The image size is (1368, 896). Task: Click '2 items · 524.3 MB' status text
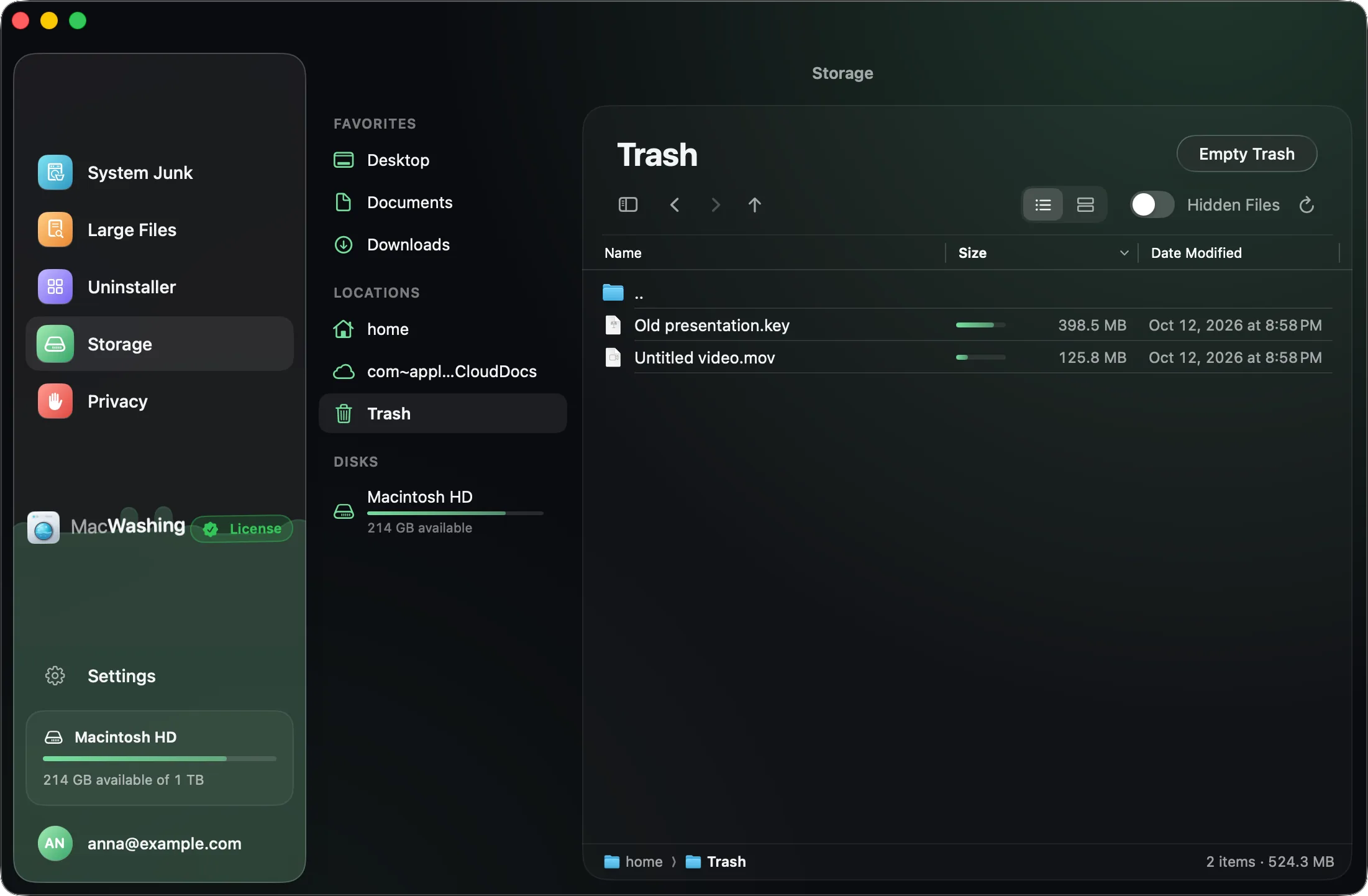point(1270,862)
